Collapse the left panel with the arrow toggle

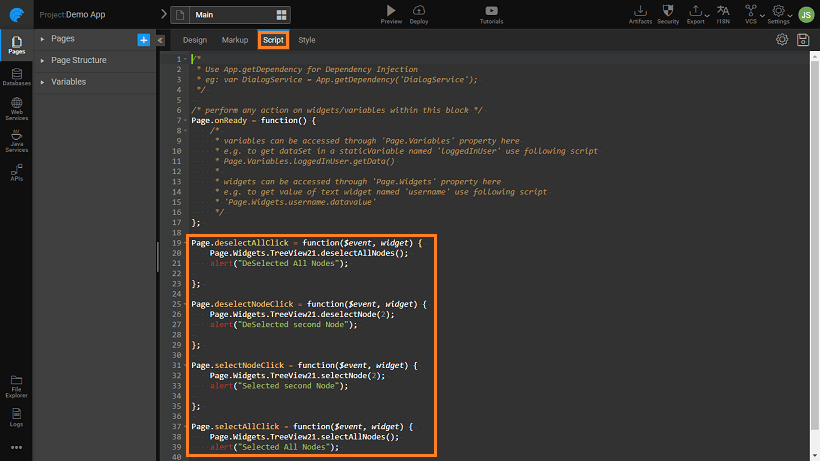point(160,40)
